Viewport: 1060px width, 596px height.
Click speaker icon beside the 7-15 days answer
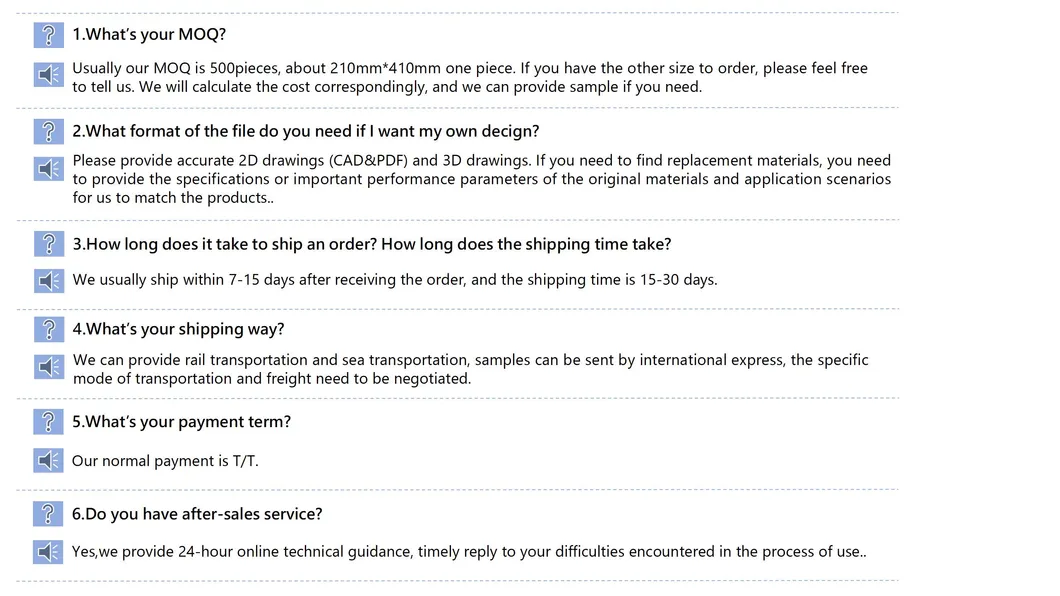coord(48,280)
